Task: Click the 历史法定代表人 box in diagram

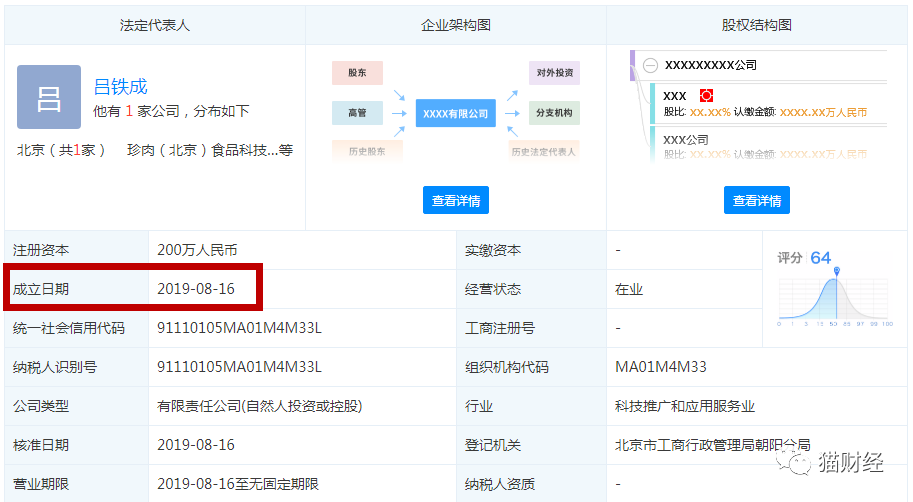Action: coord(544,151)
